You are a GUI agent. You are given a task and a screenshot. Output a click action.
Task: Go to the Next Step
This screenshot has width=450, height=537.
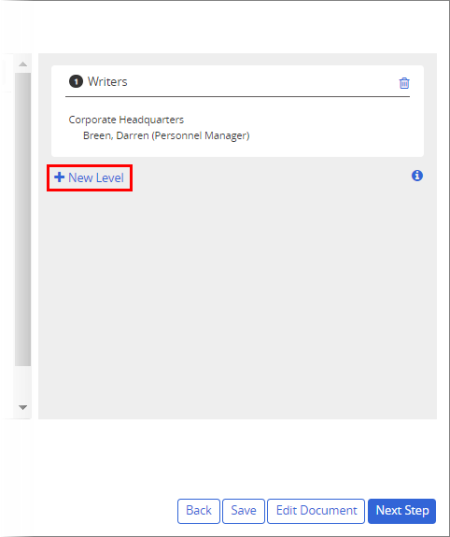(402, 511)
